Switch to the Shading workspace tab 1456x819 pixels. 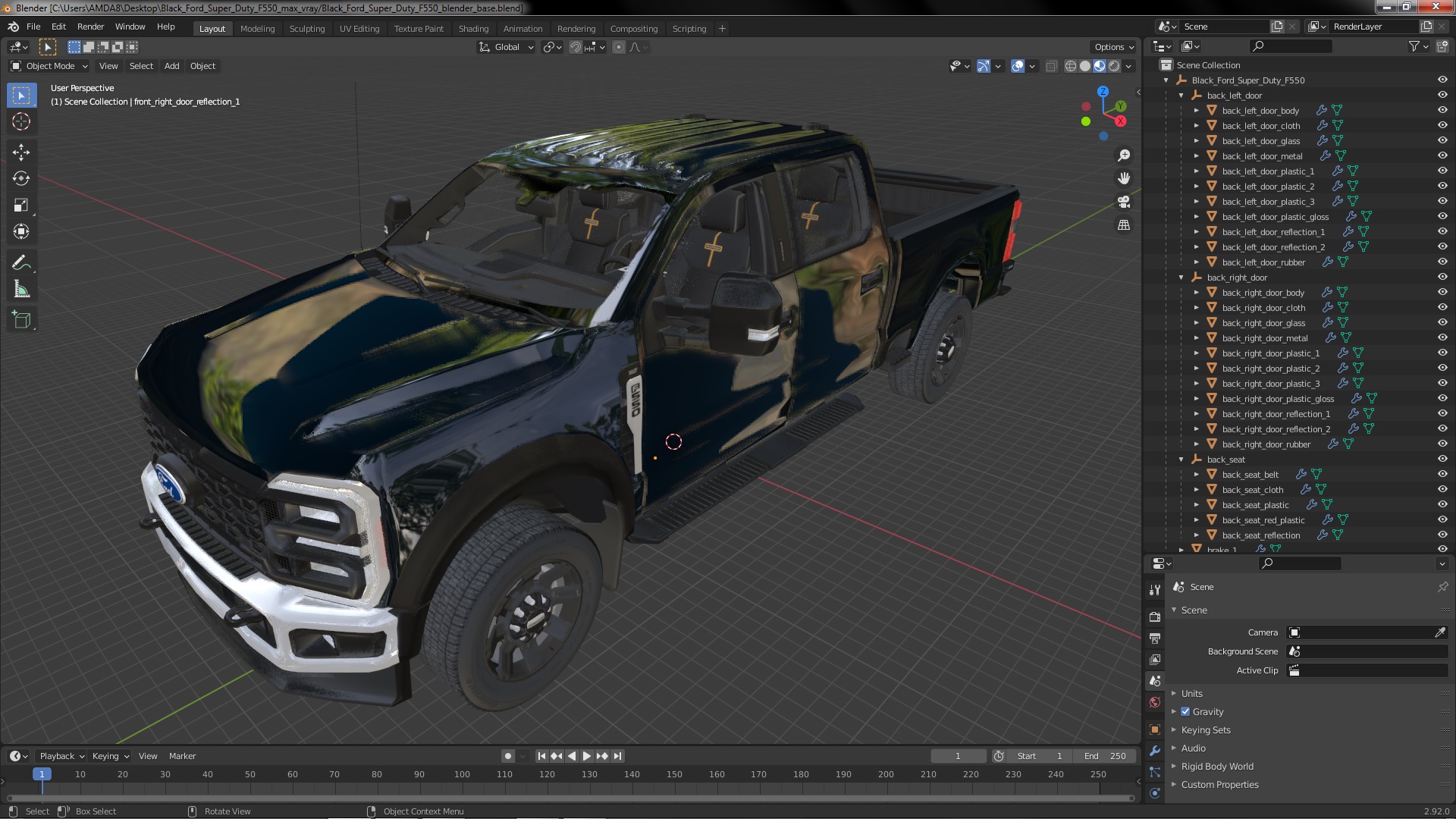pos(473,29)
